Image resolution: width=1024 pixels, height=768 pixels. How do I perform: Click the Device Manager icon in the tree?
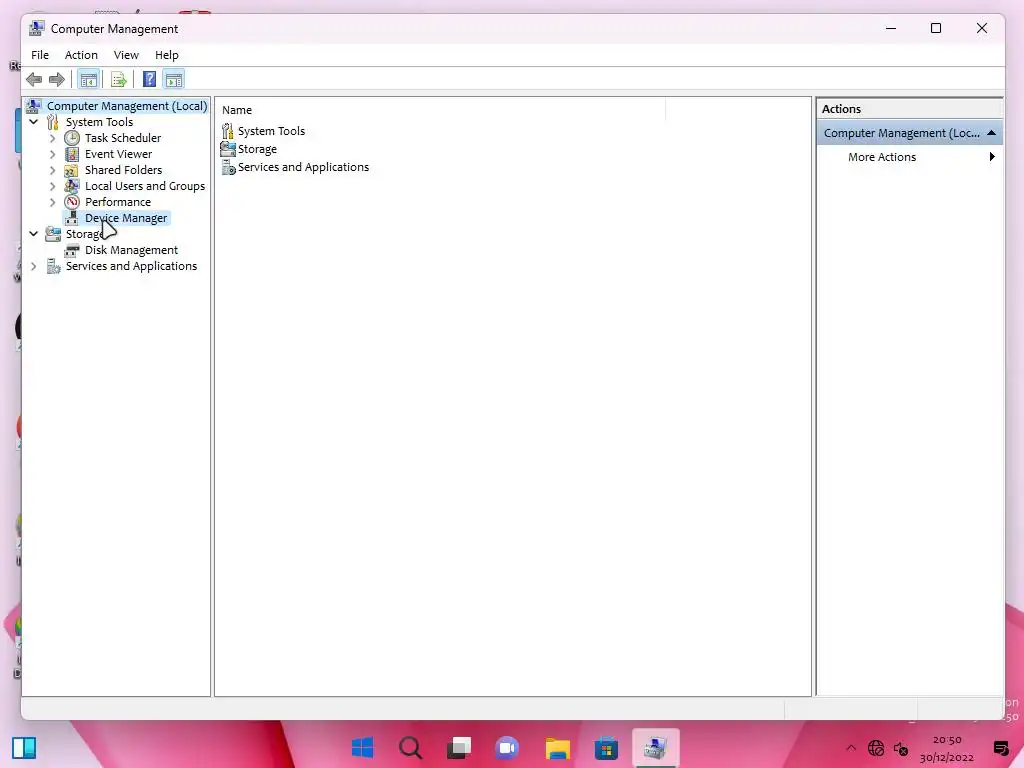[72, 218]
